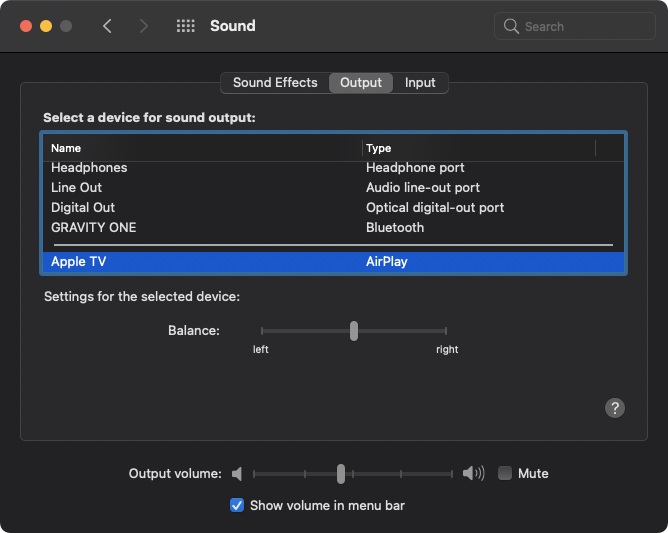Open the Input tab
Image resolution: width=668 pixels, height=533 pixels.
[420, 83]
